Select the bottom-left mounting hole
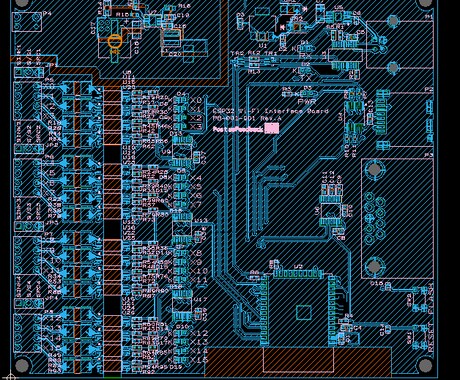Viewport: 460px width, 380px height. coord(22,366)
